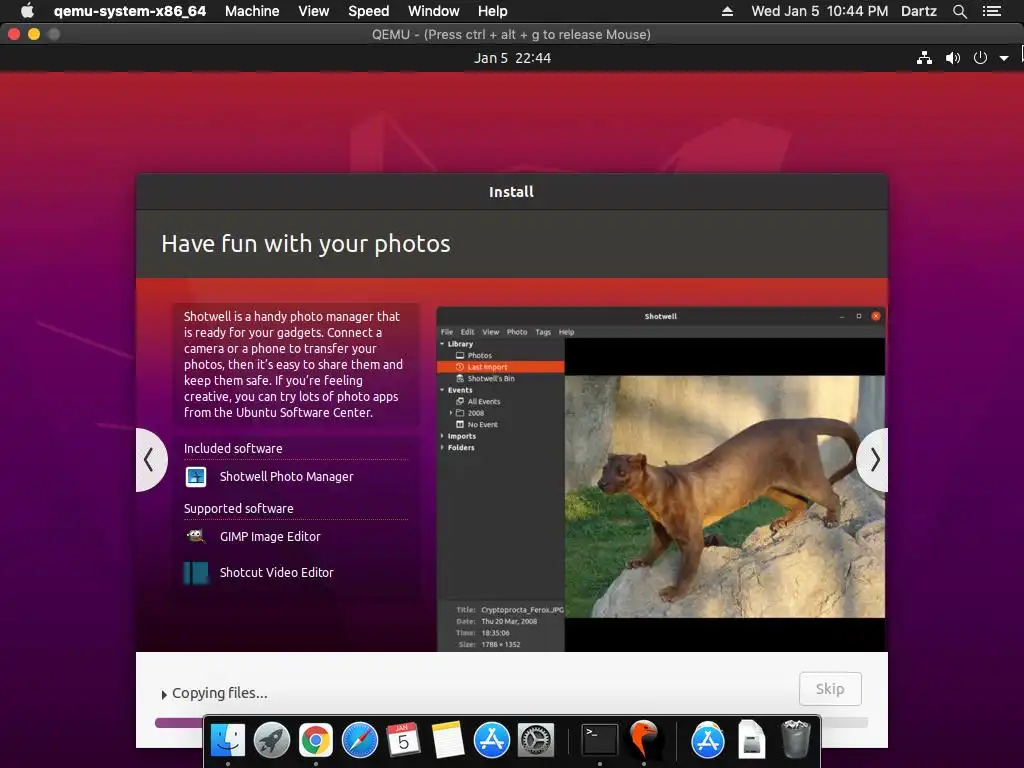Open the Speed menu
This screenshot has width=1024, height=768.
368,11
